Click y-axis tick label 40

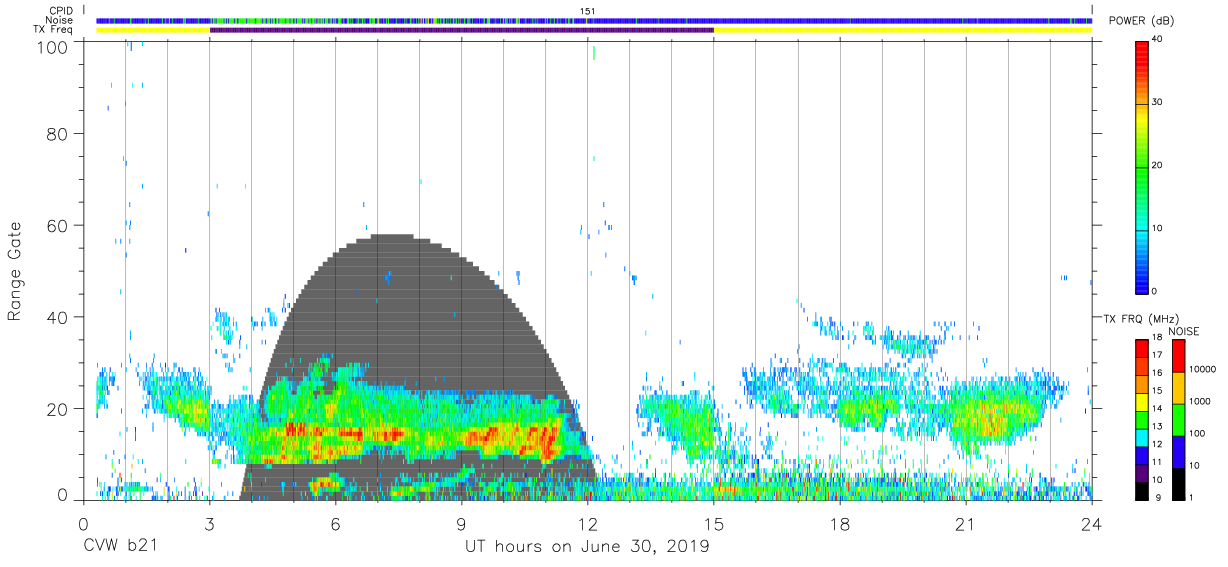click(x=58, y=317)
